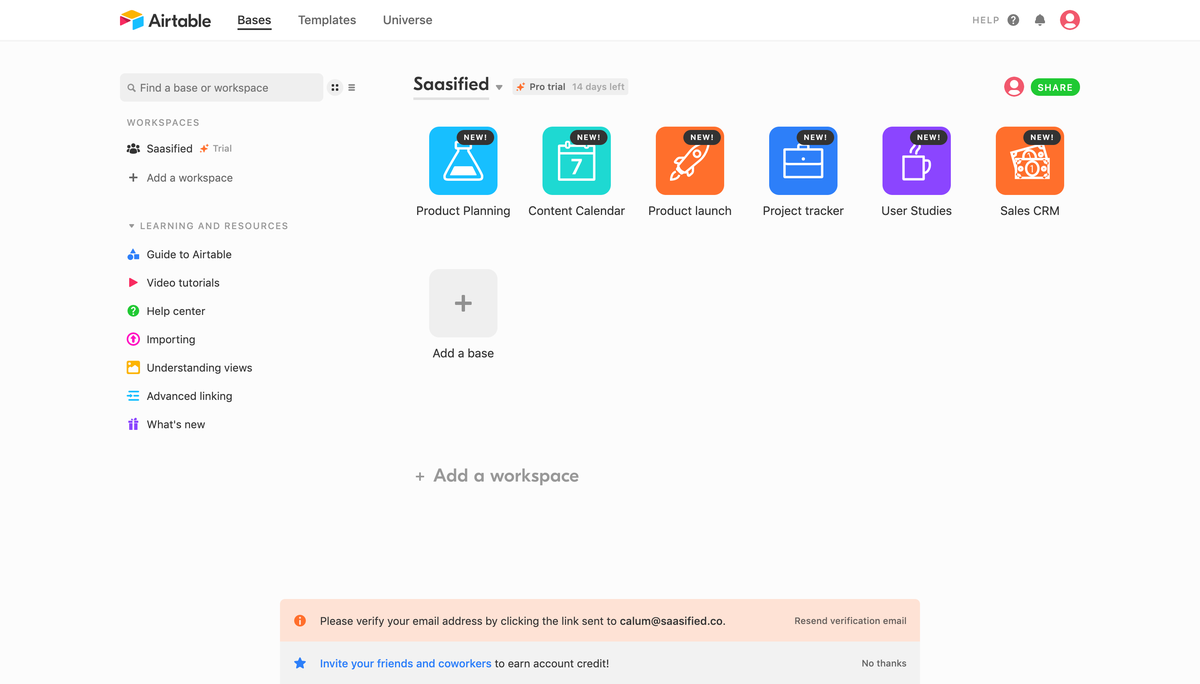Select Saasified workspace in the sidebar

[x=169, y=148]
